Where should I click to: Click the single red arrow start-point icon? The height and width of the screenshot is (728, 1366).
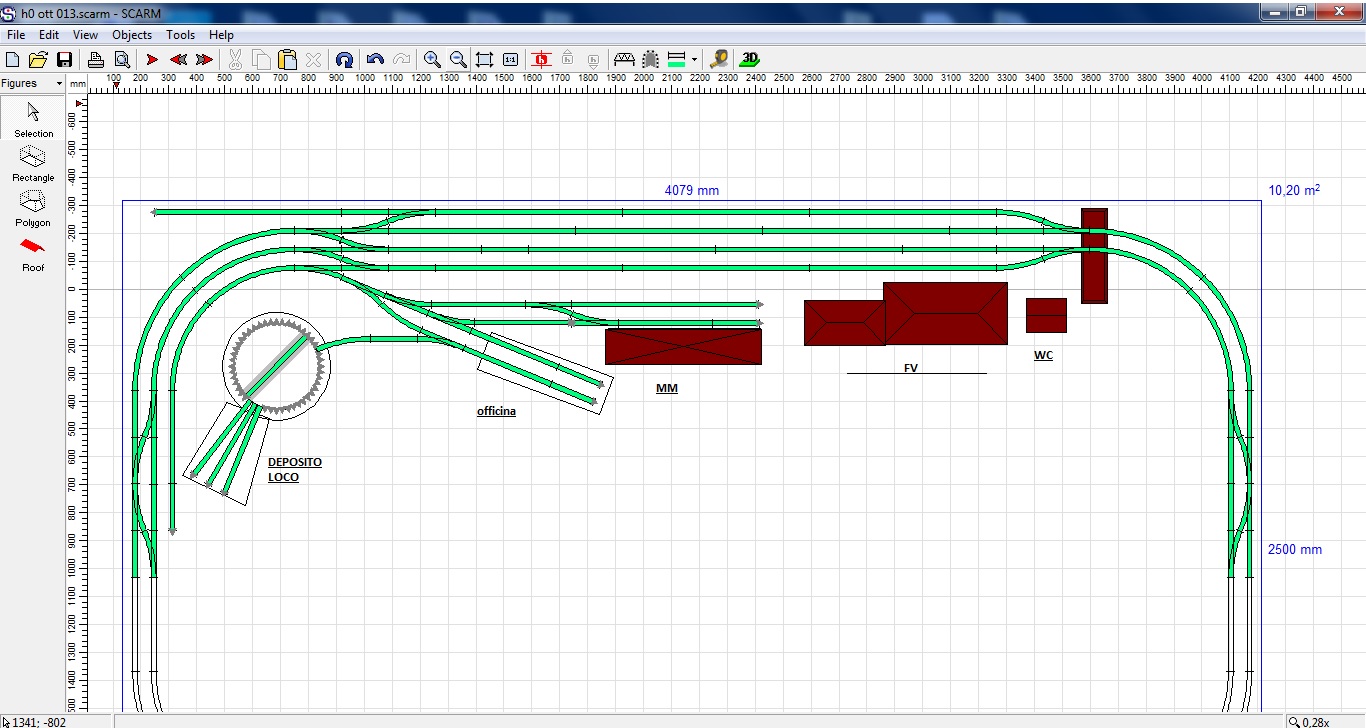[x=152, y=59]
